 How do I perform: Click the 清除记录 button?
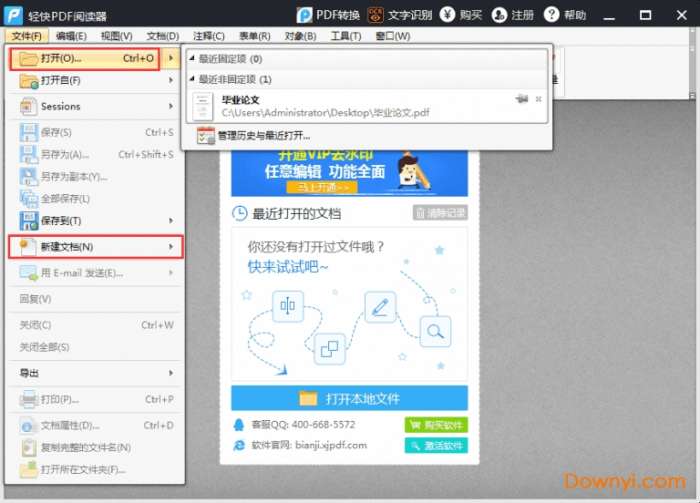440,213
